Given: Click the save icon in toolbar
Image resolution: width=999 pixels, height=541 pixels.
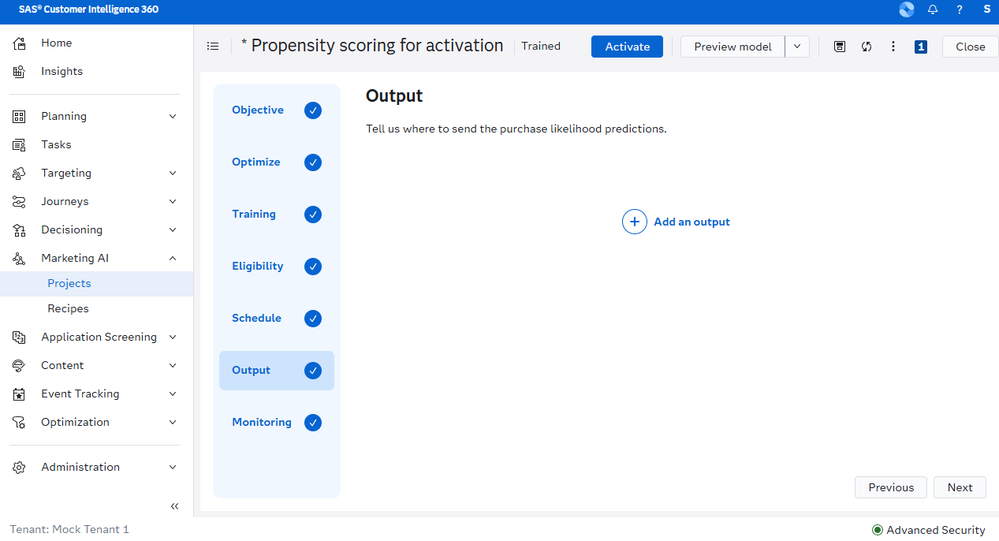Looking at the screenshot, I should coord(840,47).
